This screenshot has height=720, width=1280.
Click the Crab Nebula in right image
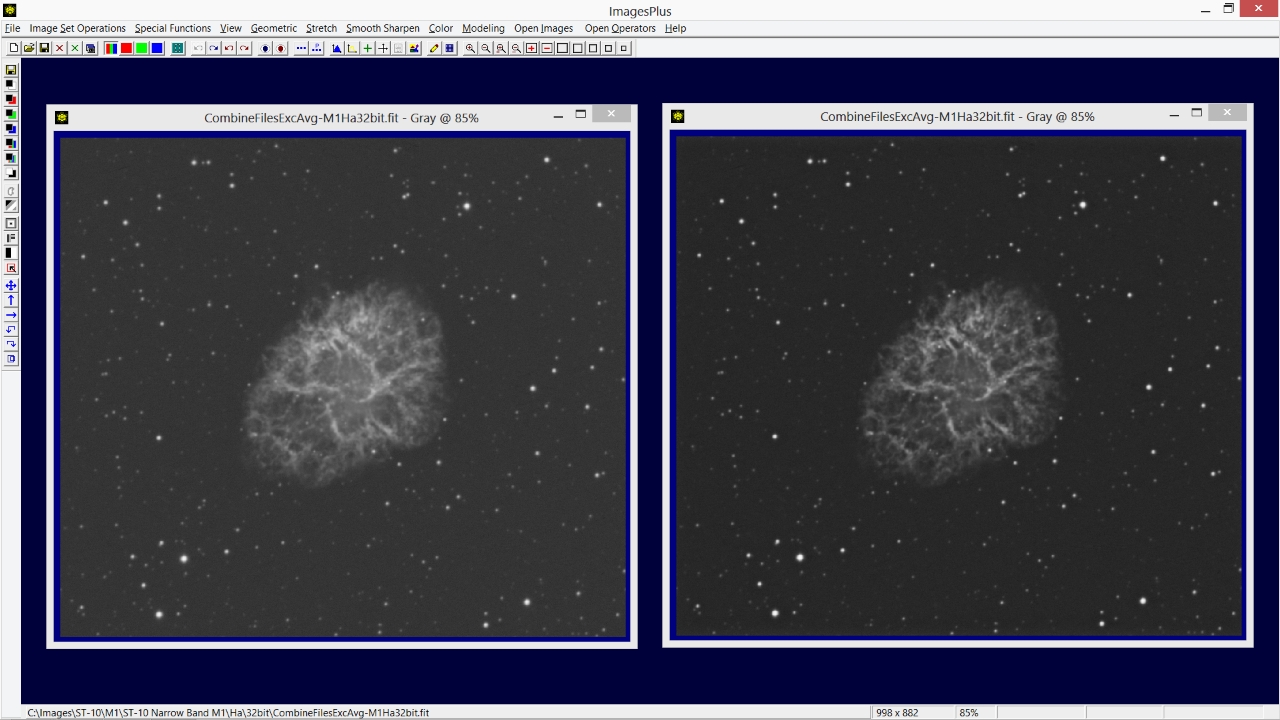pos(961,382)
